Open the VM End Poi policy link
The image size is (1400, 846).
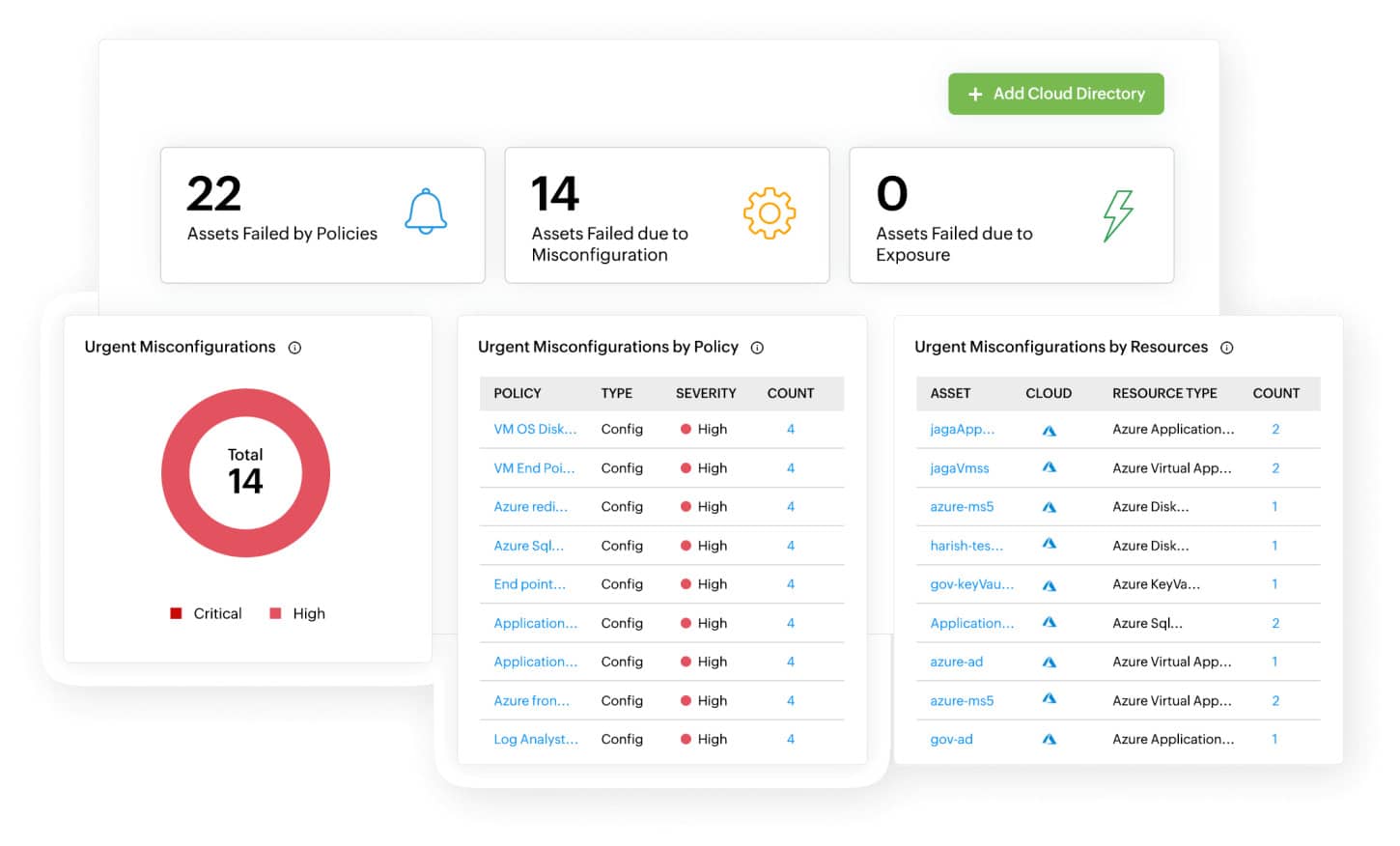point(534,467)
